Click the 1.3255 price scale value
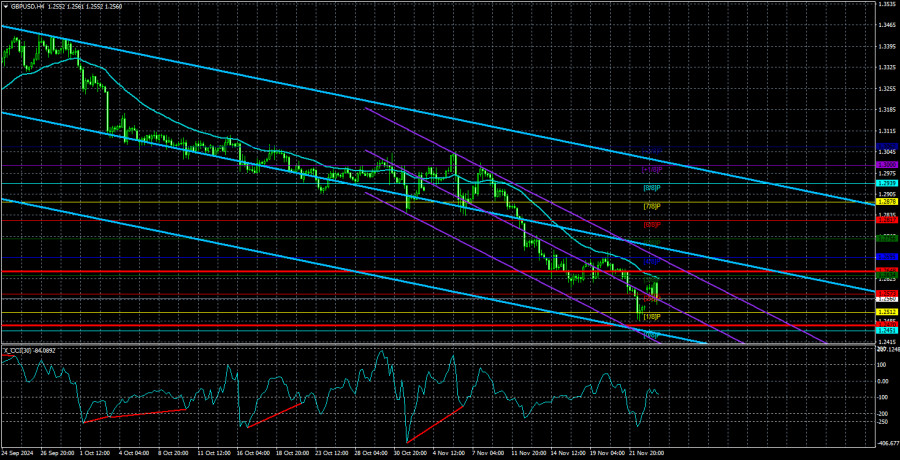 click(x=886, y=89)
